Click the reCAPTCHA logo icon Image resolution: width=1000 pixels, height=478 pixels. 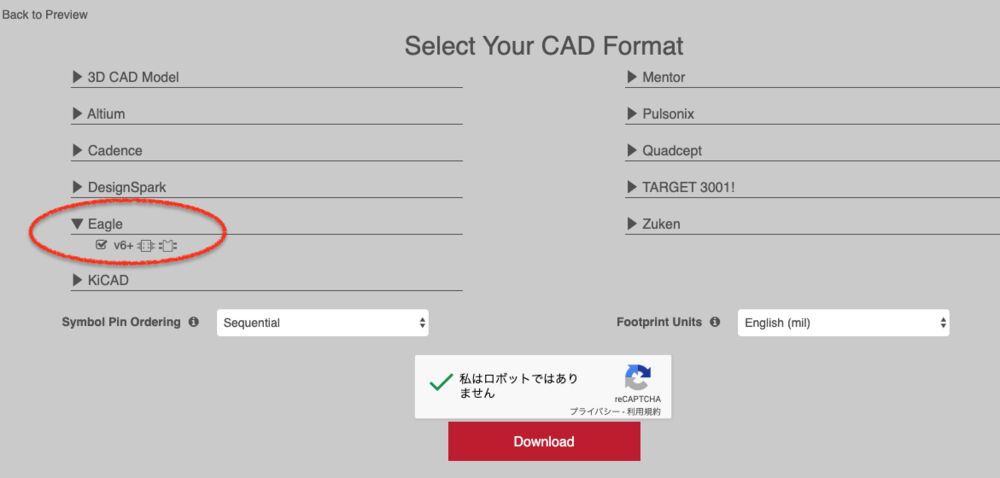(x=637, y=377)
